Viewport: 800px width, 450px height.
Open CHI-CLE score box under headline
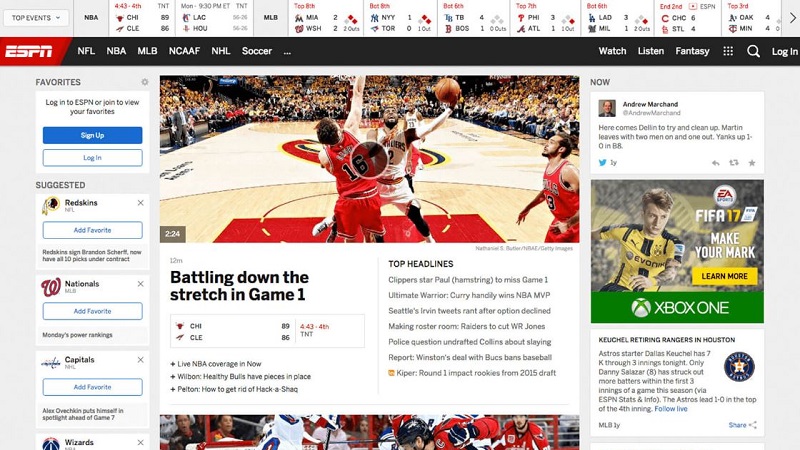pyautogui.click(x=267, y=331)
